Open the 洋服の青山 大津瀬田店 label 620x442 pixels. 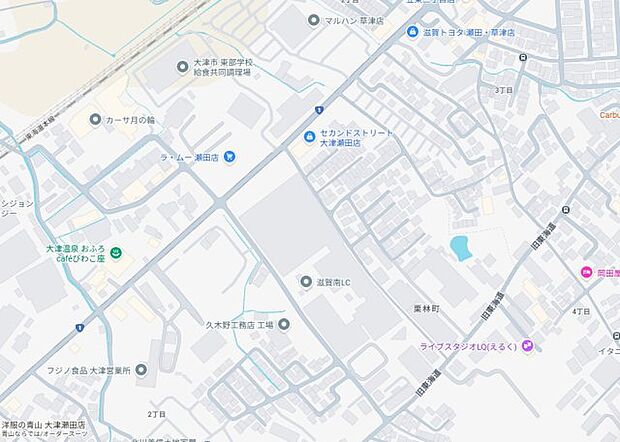coord(43,425)
